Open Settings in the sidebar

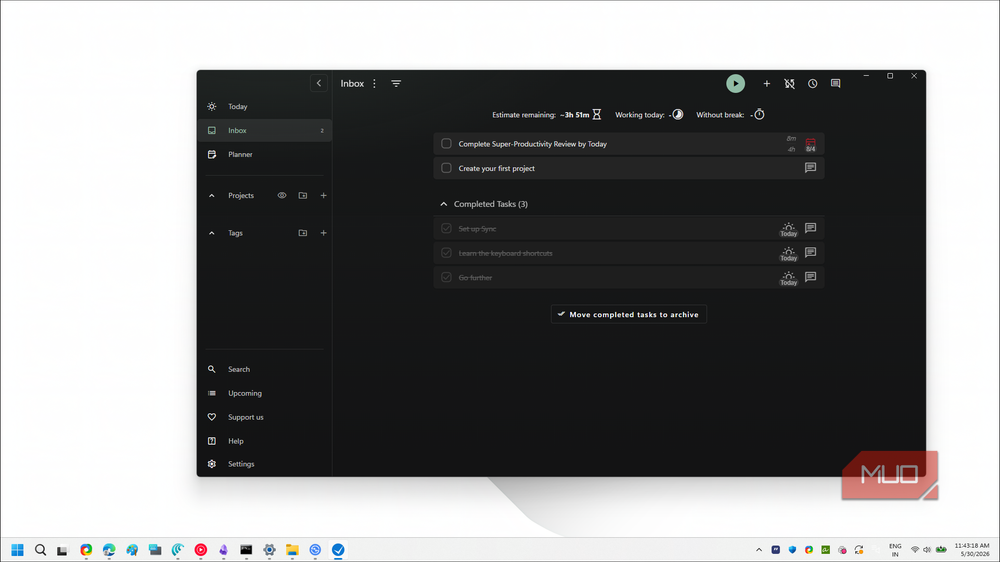[265, 464]
